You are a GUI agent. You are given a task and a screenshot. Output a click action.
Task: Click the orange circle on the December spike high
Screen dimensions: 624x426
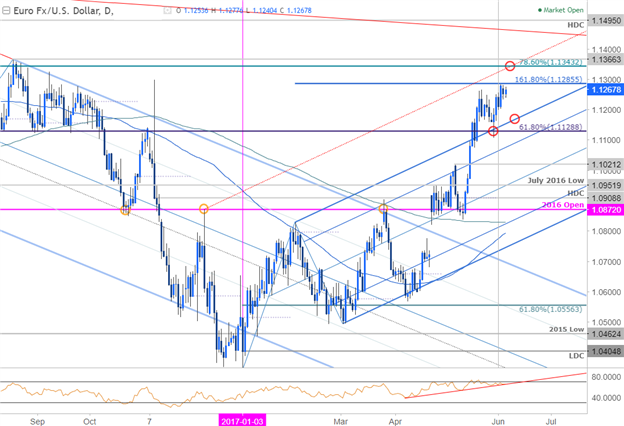click(204, 209)
